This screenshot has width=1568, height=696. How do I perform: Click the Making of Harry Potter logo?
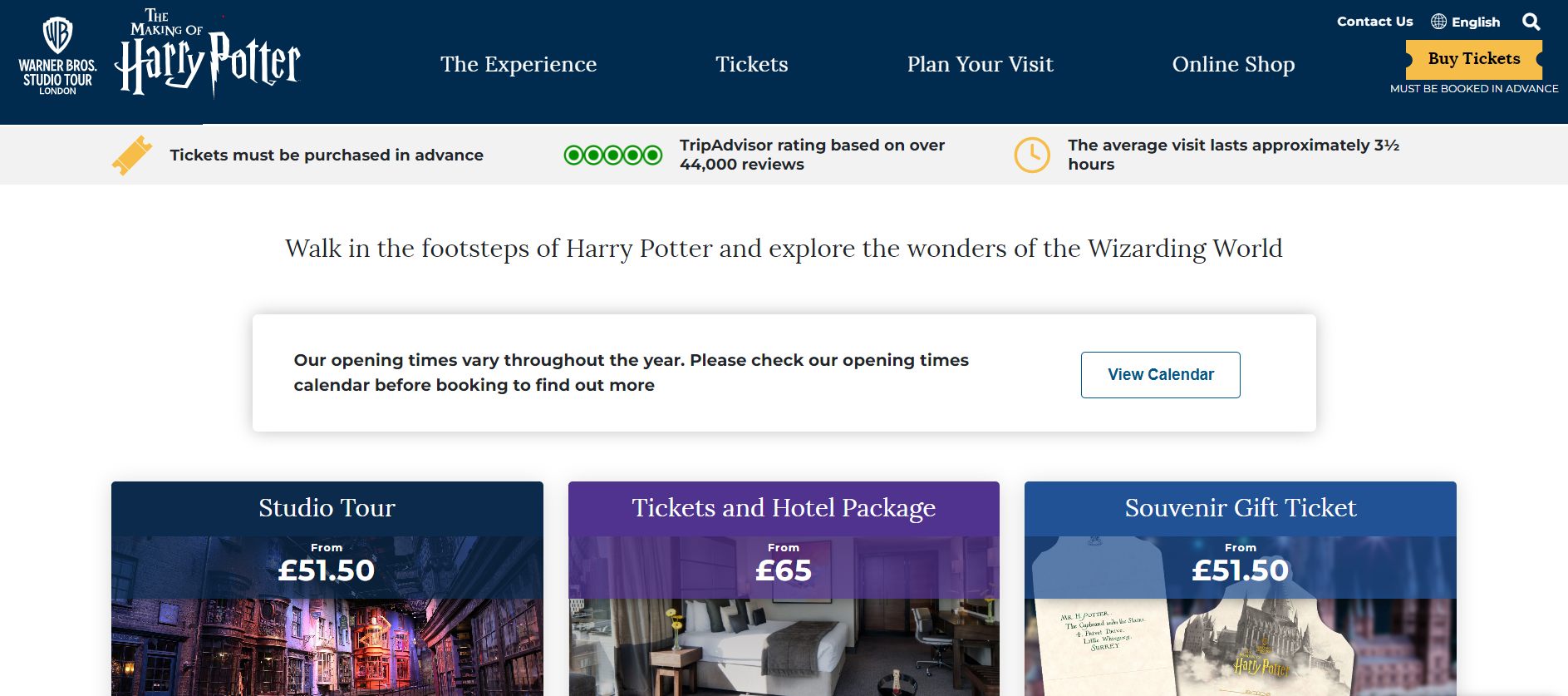click(208, 55)
